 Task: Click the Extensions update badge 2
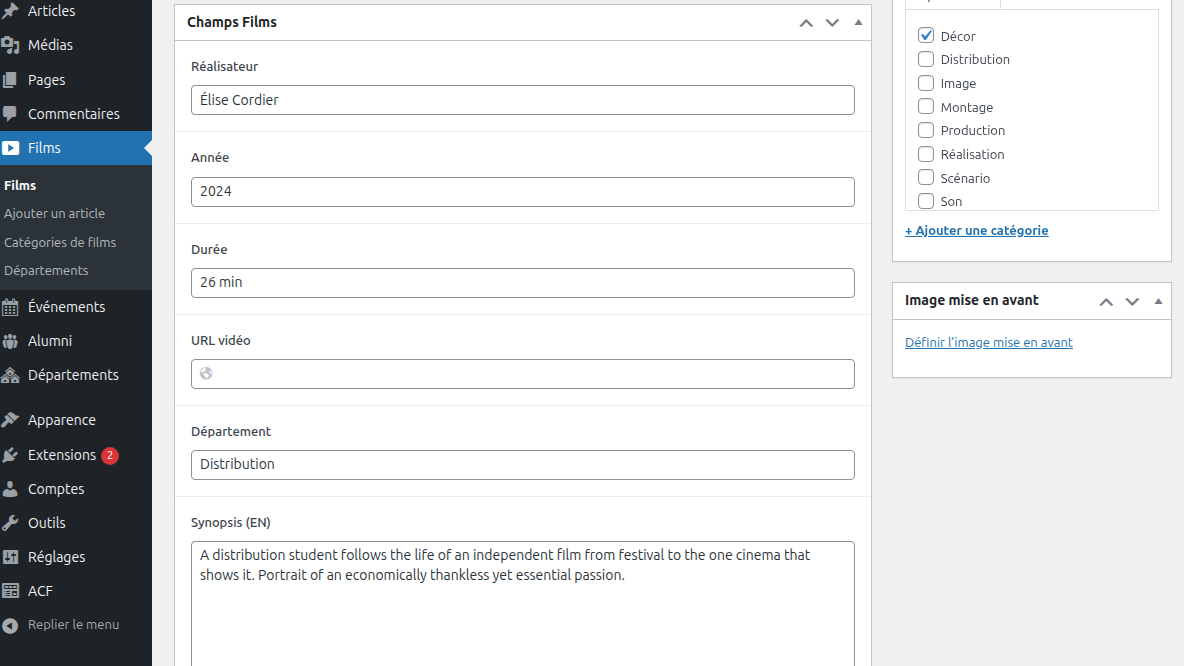(x=110, y=455)
